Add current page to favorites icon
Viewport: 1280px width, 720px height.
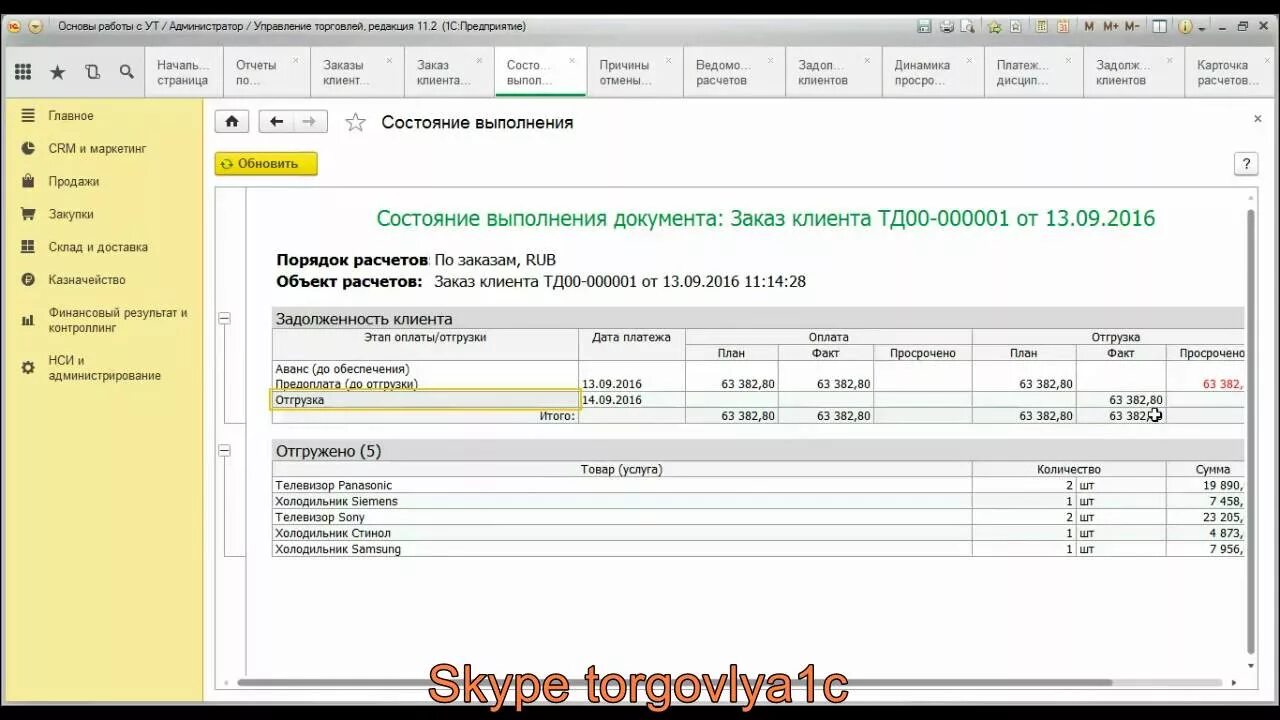(997, 27)
